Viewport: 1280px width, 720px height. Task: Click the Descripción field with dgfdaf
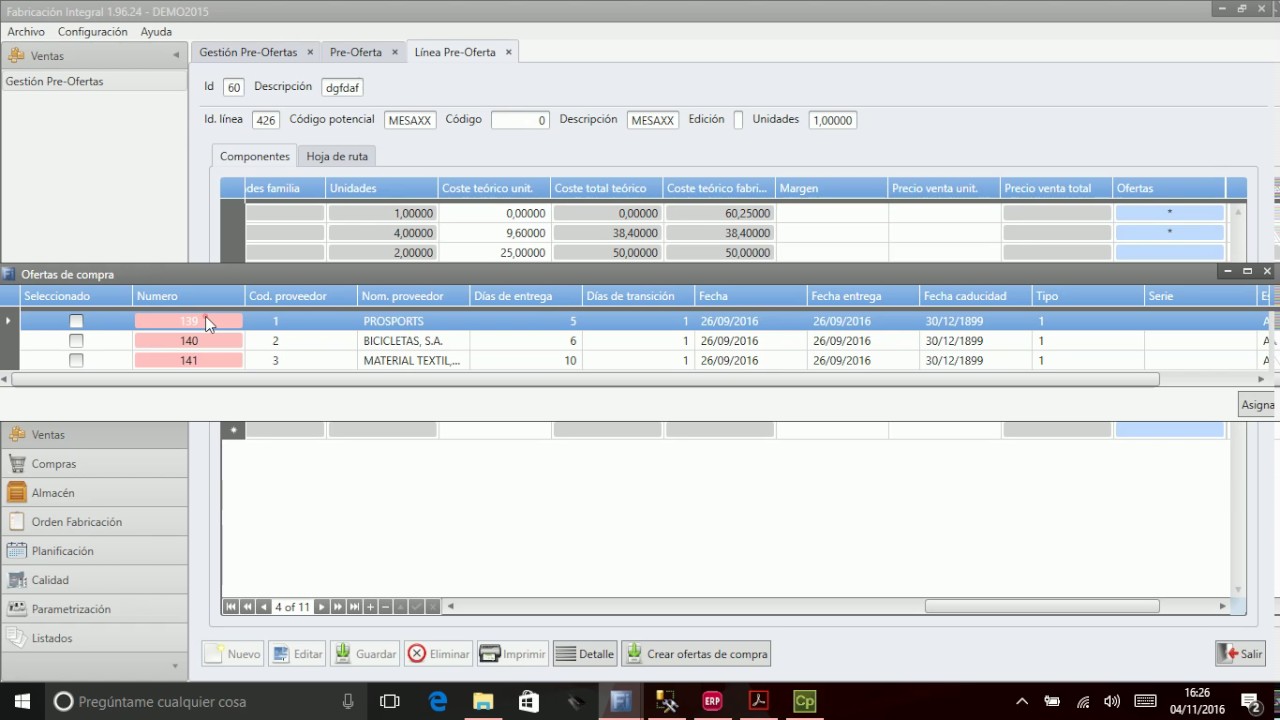[342, 87]
